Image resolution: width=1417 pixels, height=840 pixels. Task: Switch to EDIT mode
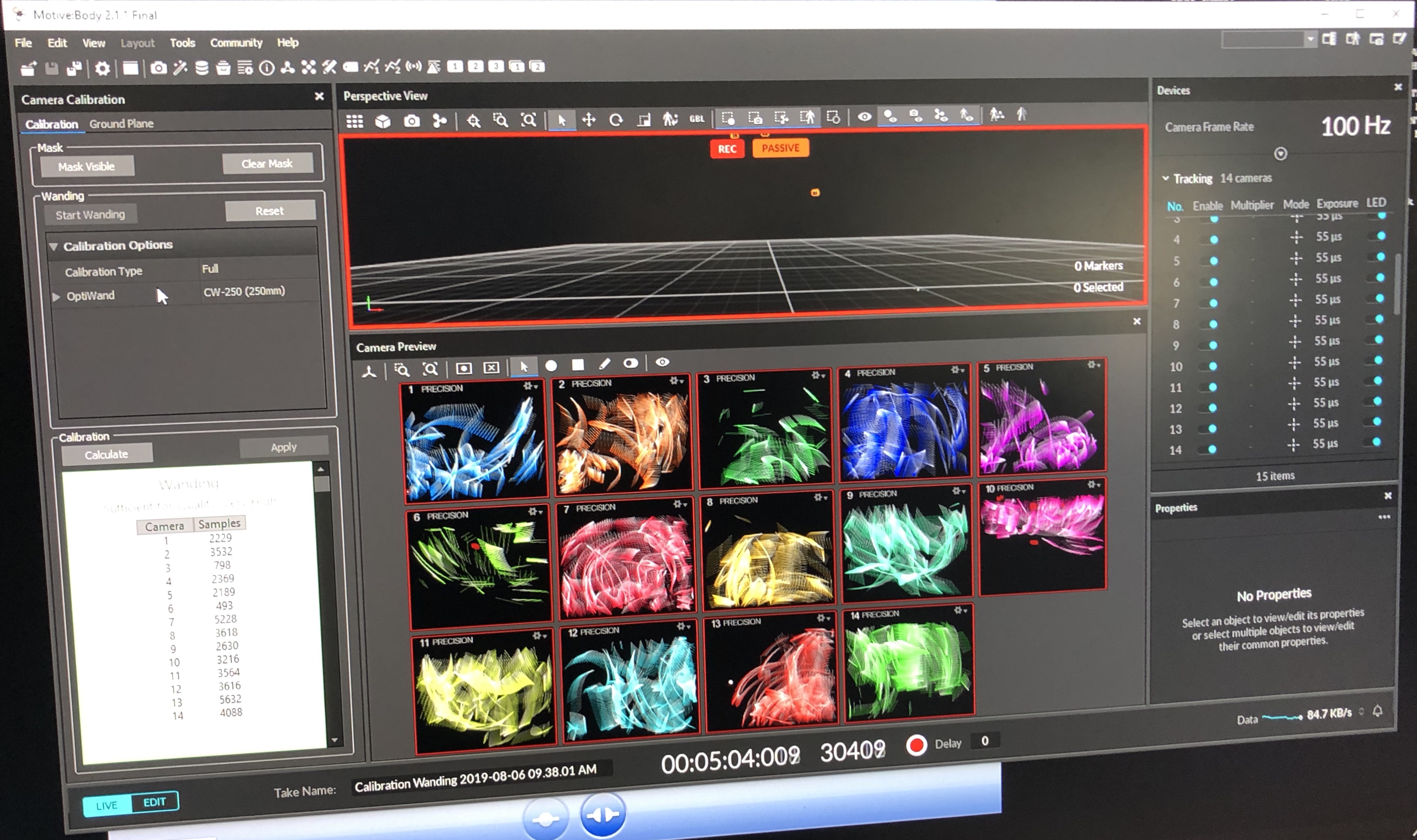pyautogui.click(x=155, y=802)
